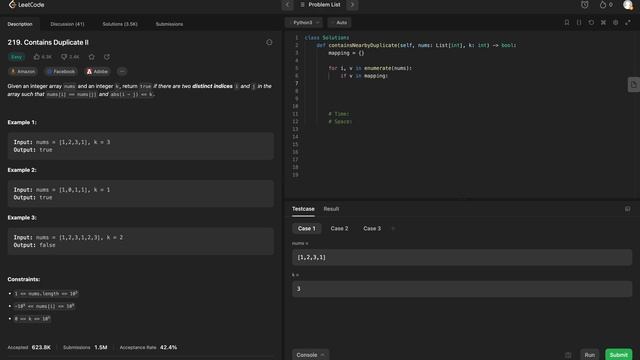Viewport: 640px width, 360px height.
Task: Go to the previous problem arrow
Action: pos(287,5)
